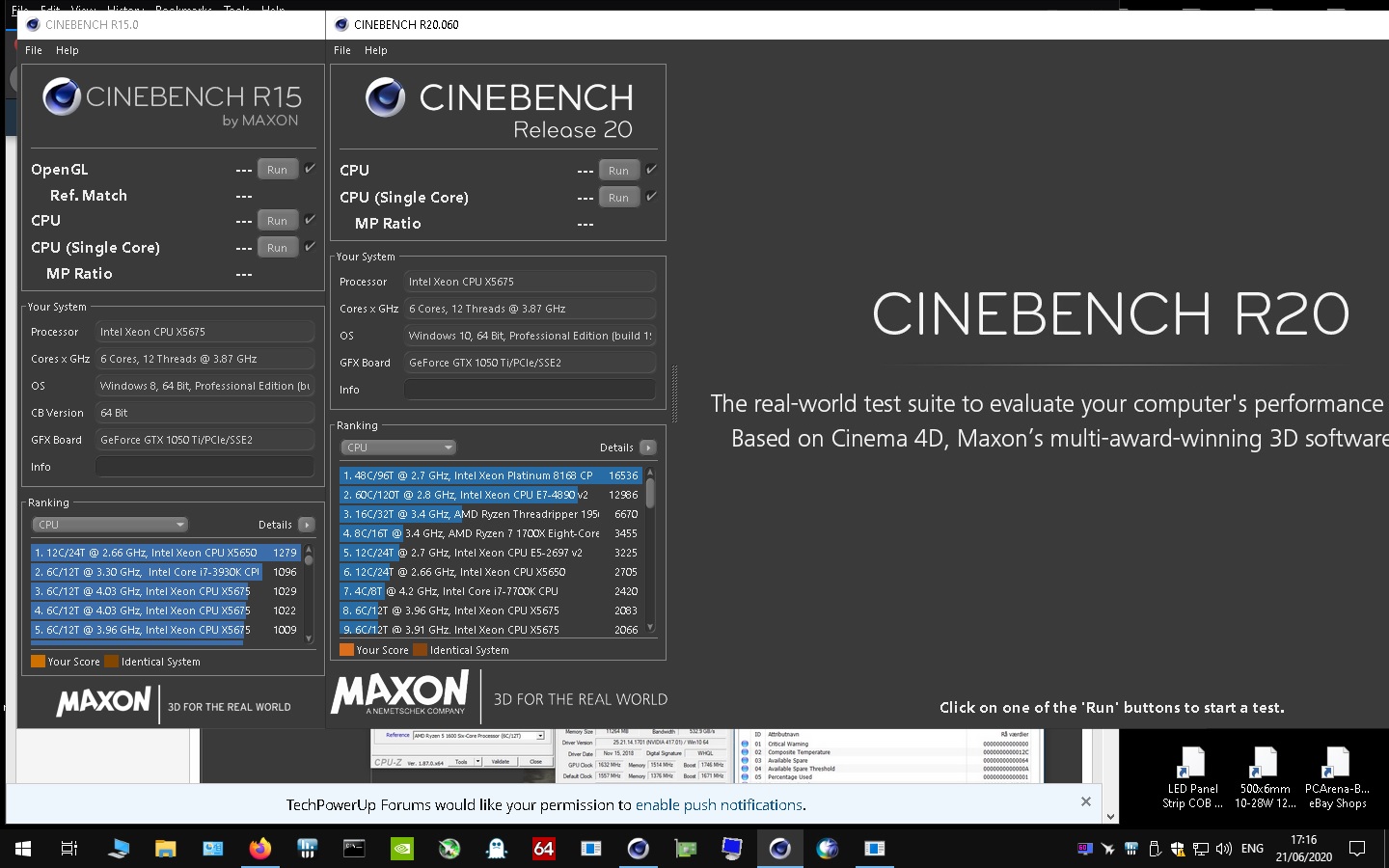Select the 500x6mm 10-28W desktop shortcut
This screenshot has width=1389, height=868.
[x=1265, y=778]
